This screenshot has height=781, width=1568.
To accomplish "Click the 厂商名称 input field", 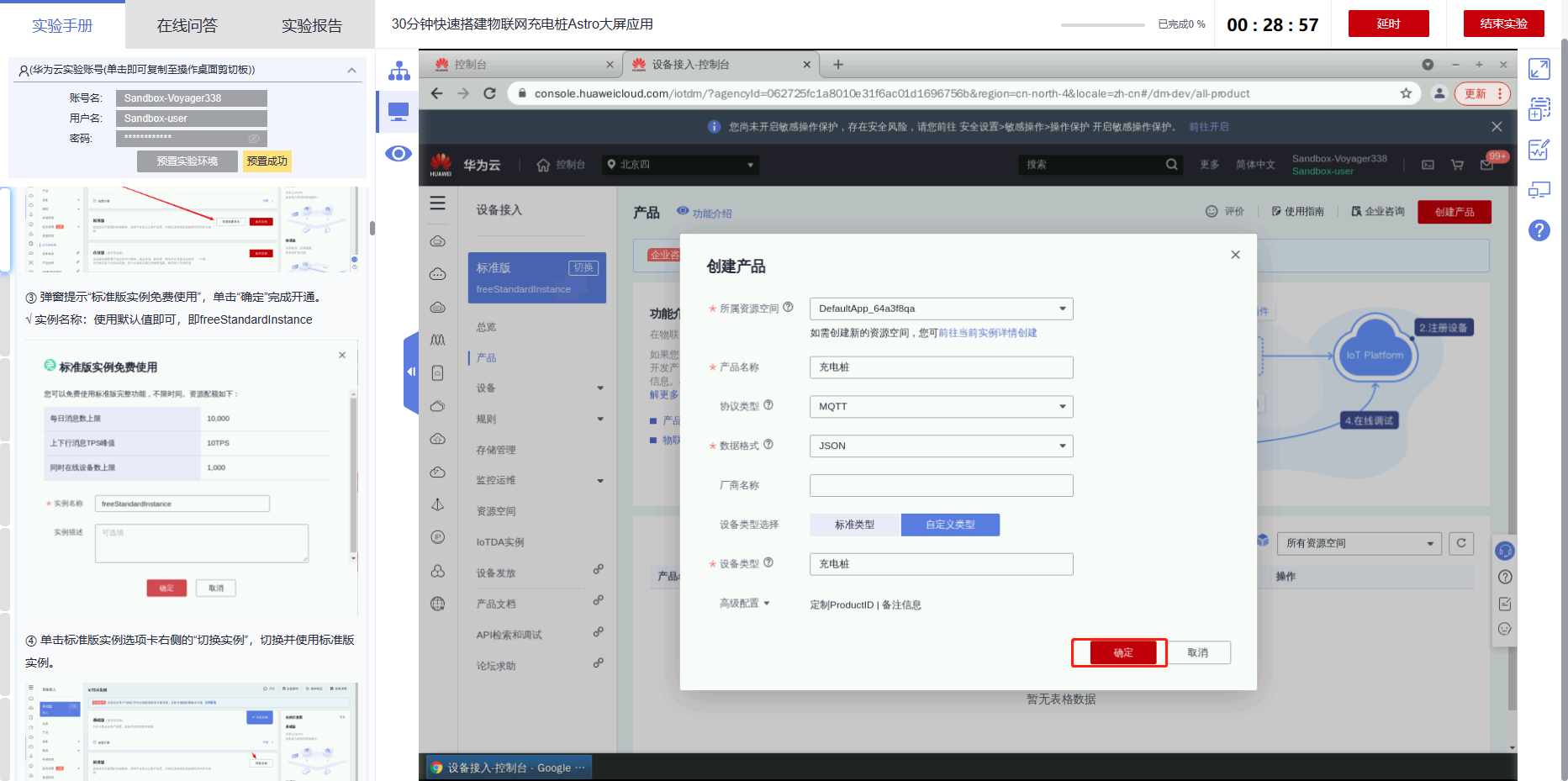I will tap(941, 485).
